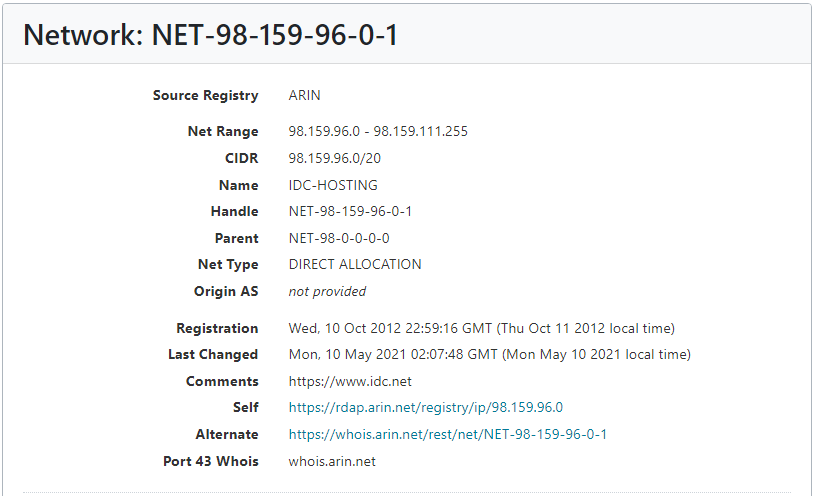Viewport: 814px width, 496px height.
Task: Click the CIDR value 98.159.96.0/20
Action: pyautogui.click(x=335, y=158)
